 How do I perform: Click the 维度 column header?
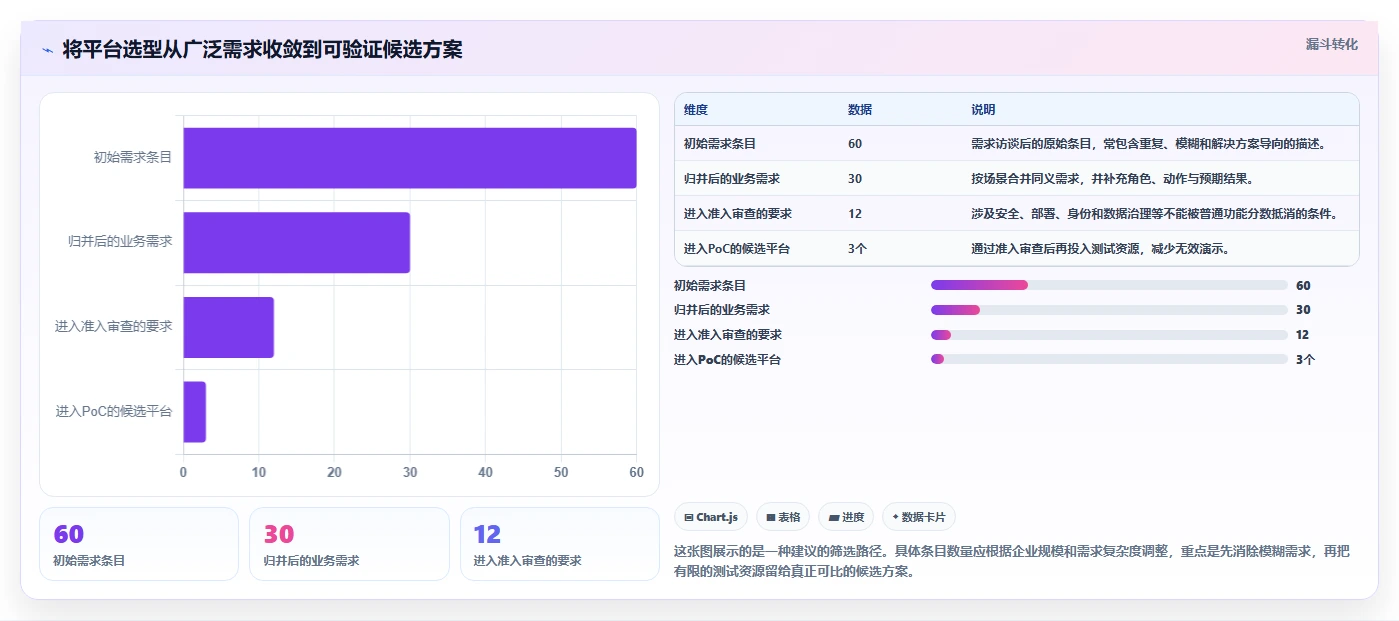click(696, 110)
